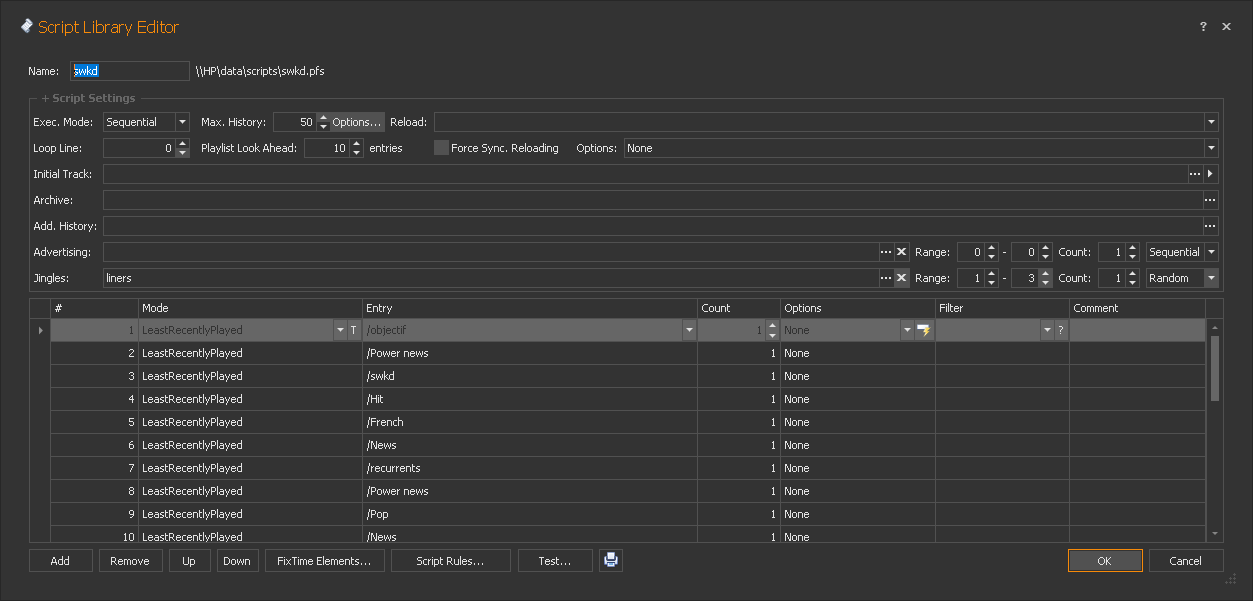Image resolution: width=1253 pixels, height=601 pixels.
Task: Click the Add button
Action: tap(60, 561)
